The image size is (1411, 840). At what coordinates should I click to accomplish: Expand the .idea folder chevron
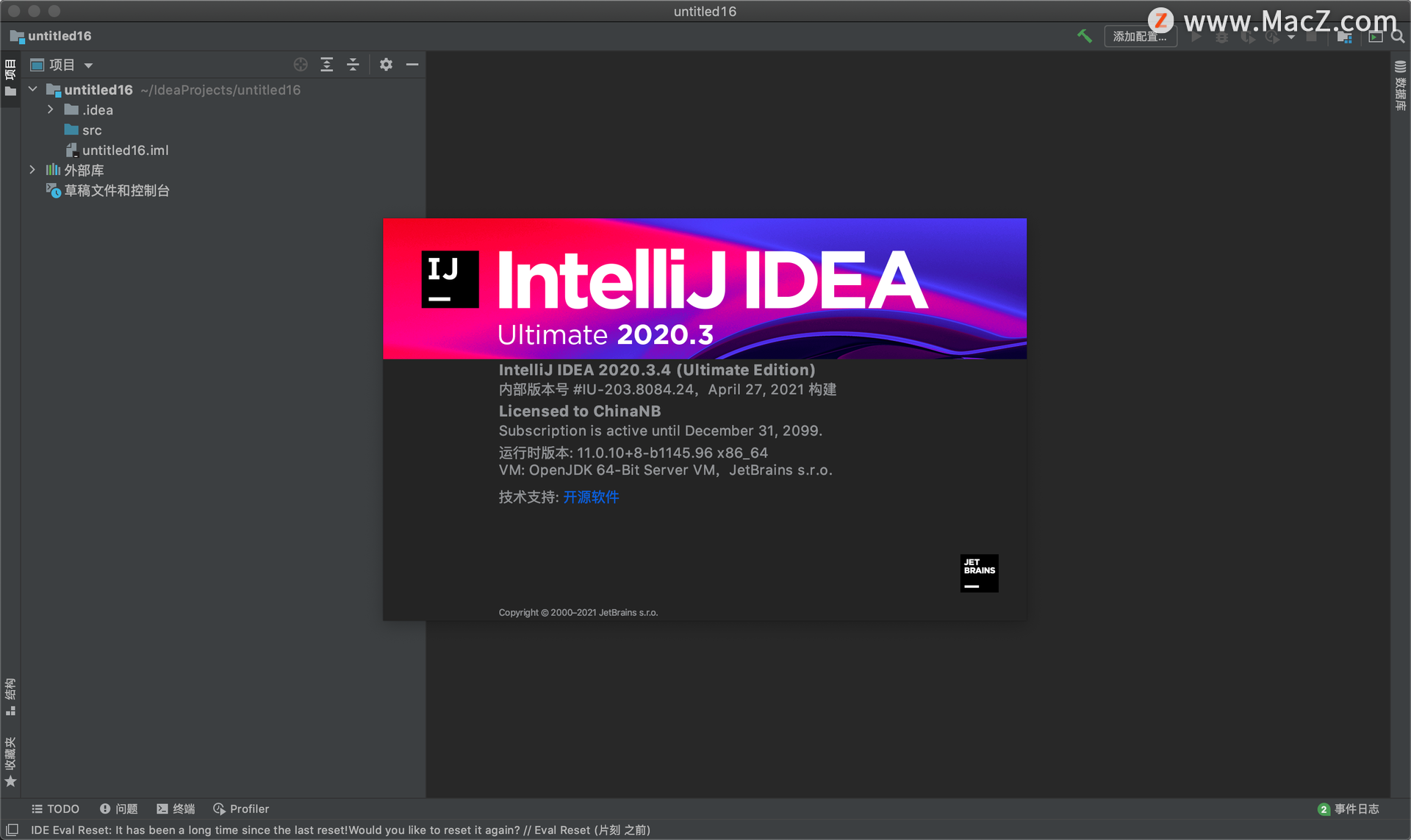[x=50, y=110]
